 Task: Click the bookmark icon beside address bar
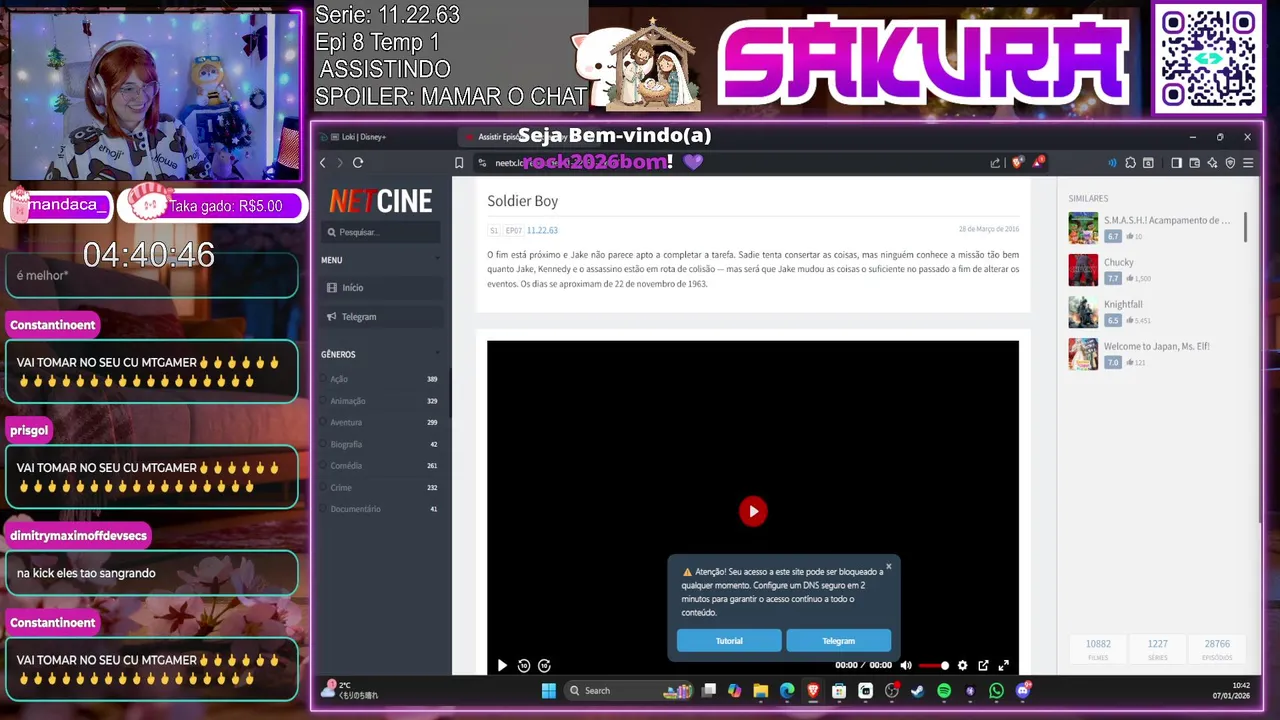[459, 163]
